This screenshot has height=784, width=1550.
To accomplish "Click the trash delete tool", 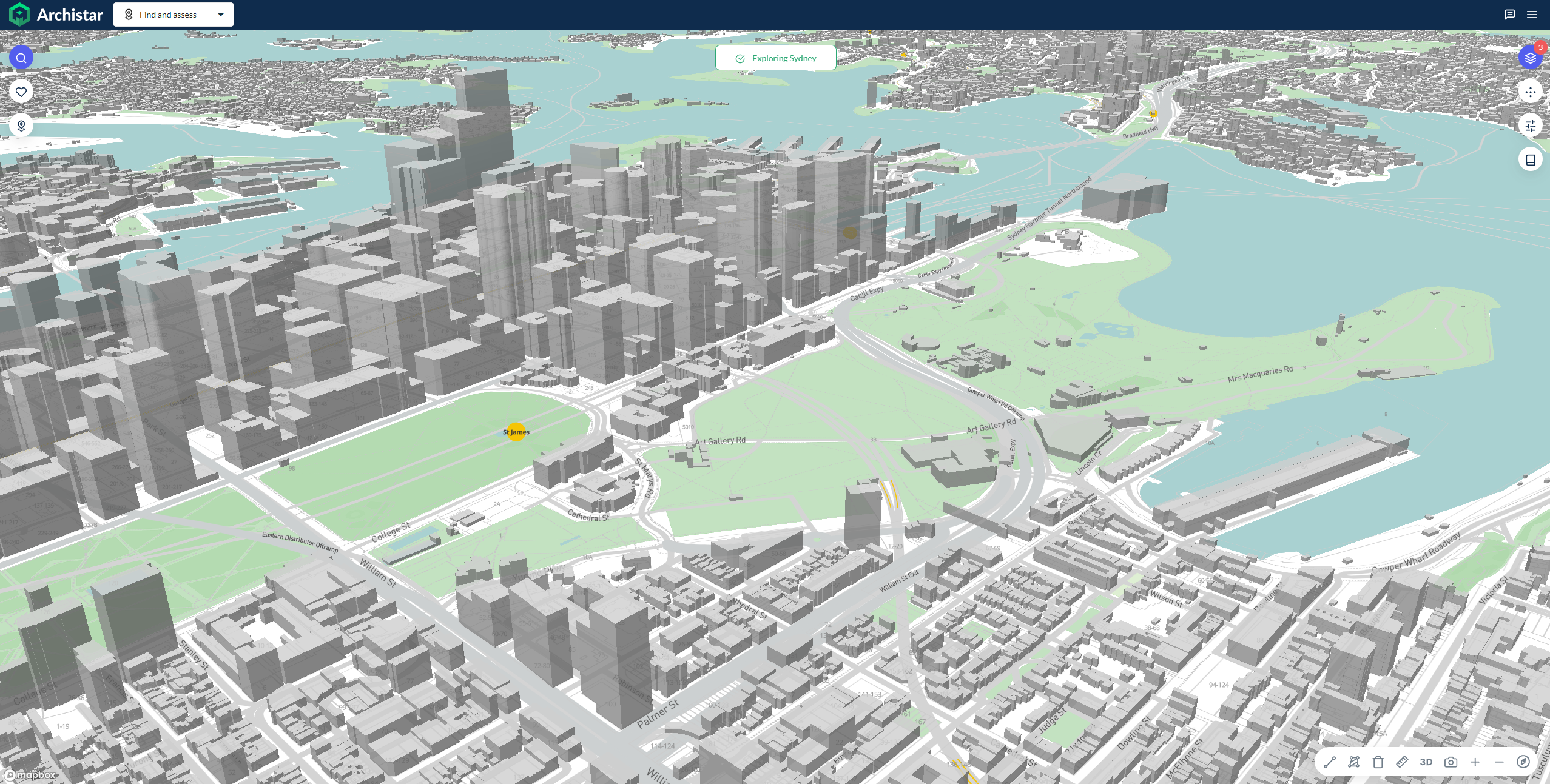I will click(1378, 762).
